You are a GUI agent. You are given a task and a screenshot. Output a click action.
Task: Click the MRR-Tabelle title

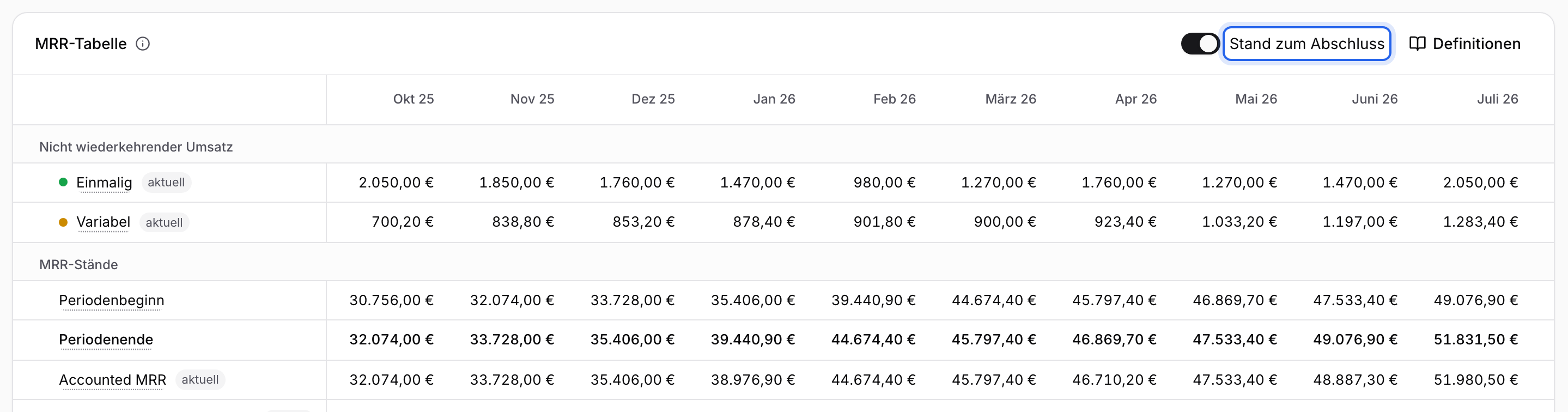pyautogui.click(x=80, y=44)
